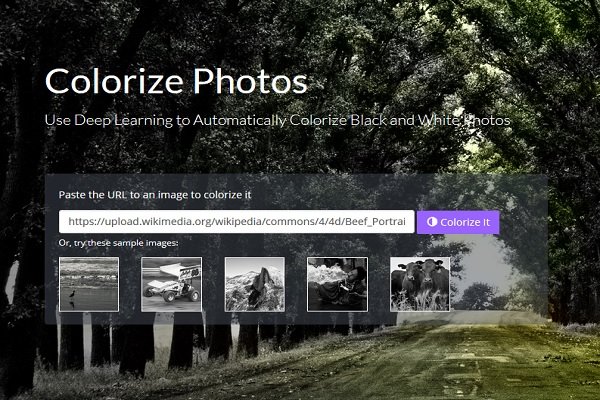Image resolution: width=600 pixels, height=400 pixels.
Task: Click the Use Deep Learning subtitle text
Action: [x=277, y=120]
